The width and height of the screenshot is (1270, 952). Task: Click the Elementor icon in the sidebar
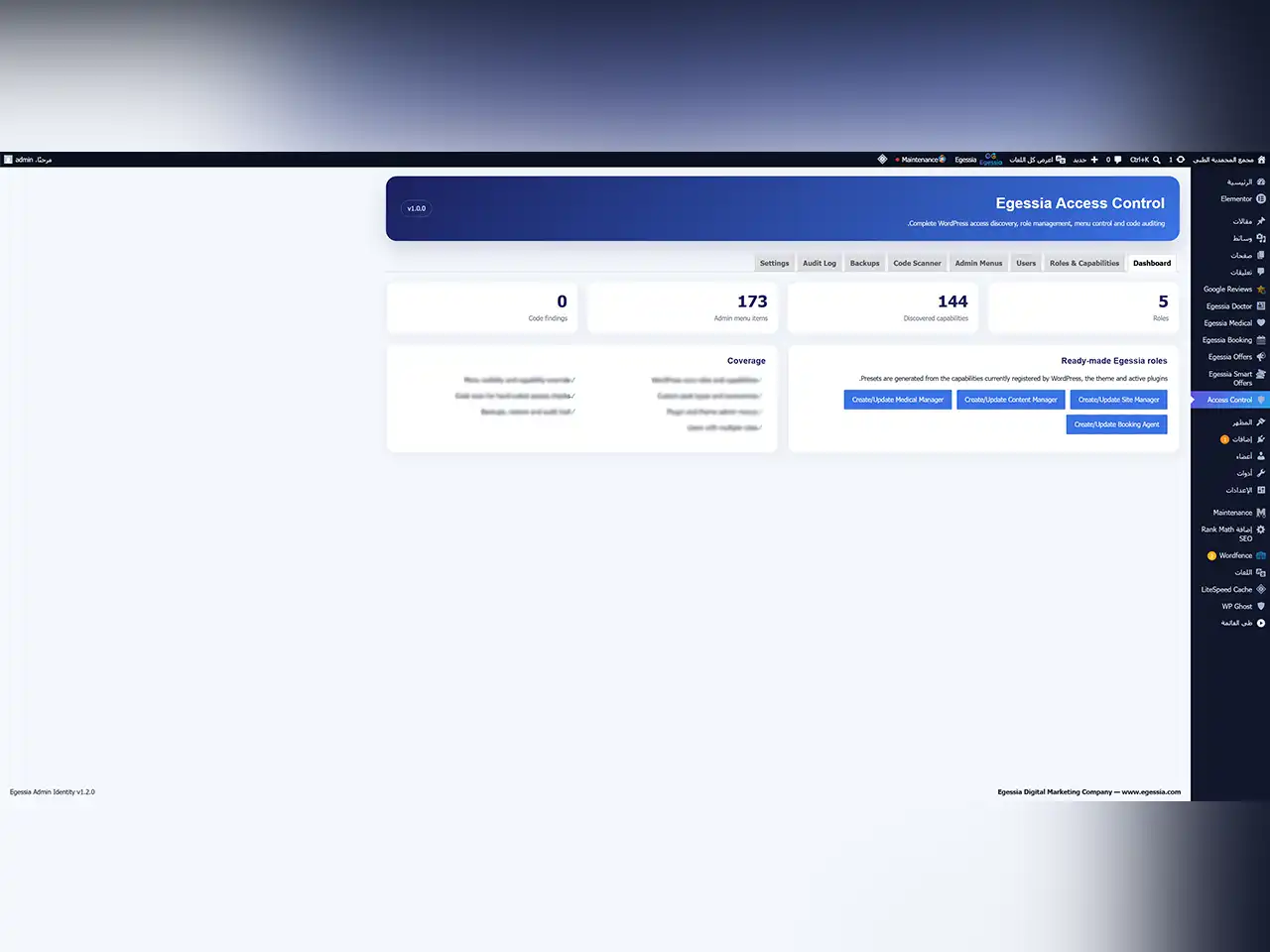click(1261, 199)
